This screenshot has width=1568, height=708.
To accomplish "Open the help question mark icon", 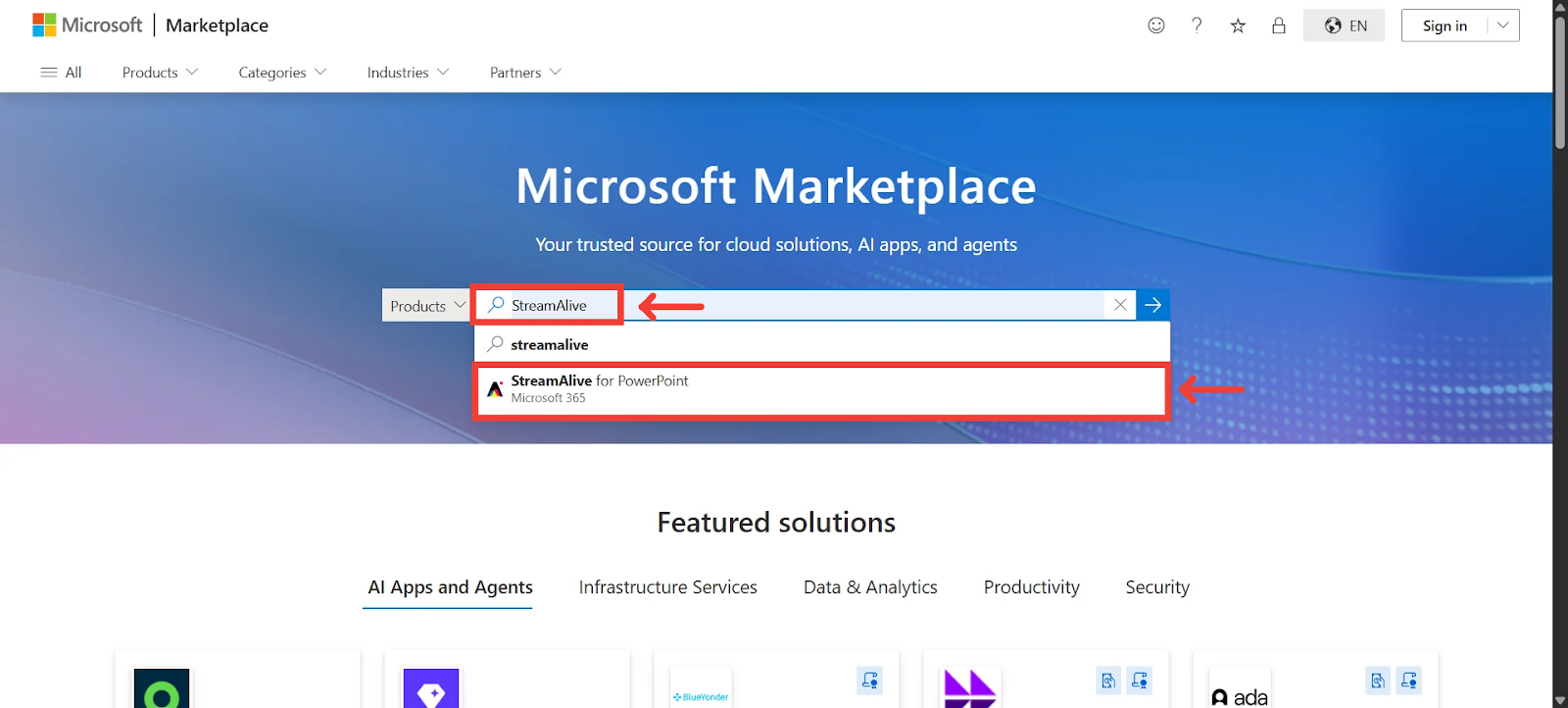I will click(x=1197, y=25).
